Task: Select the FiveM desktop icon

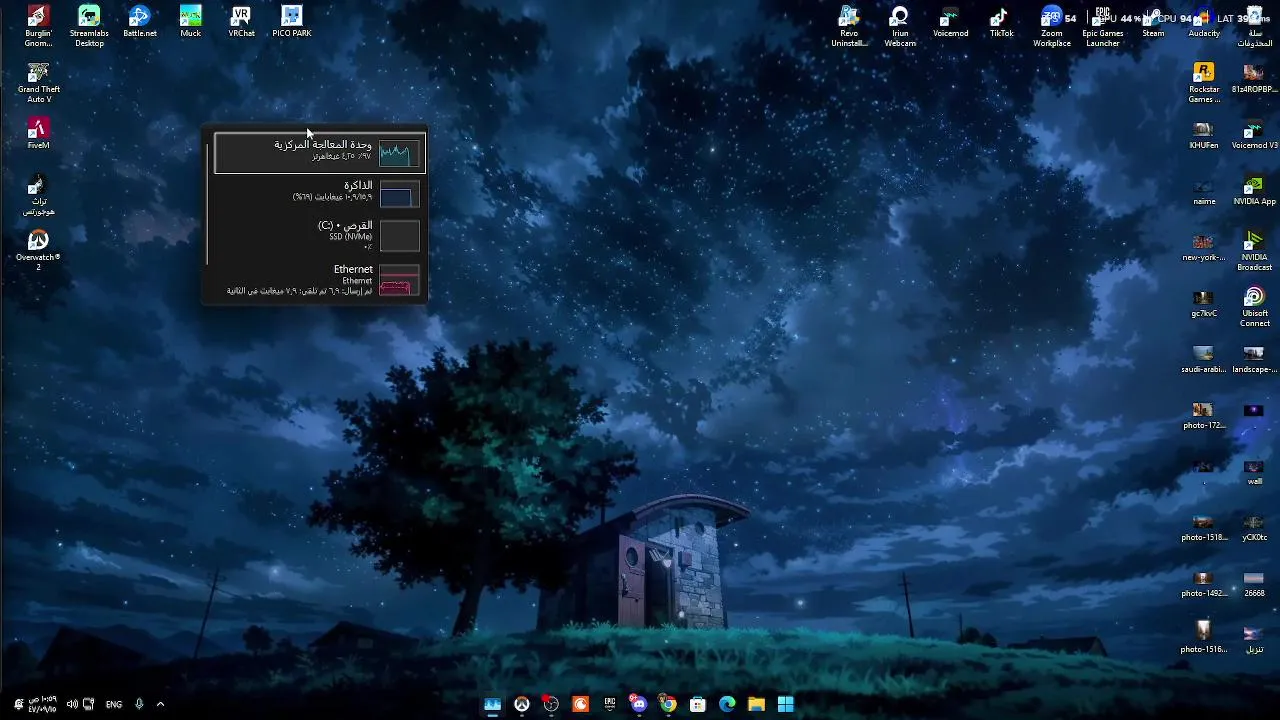Action: (38, 133)
